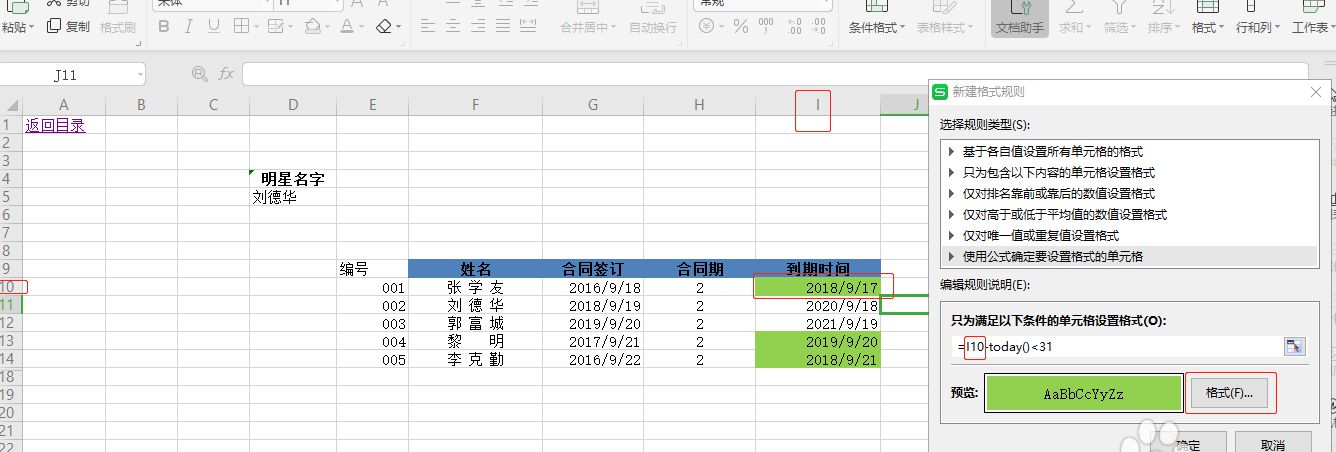
Task: Select column F header
Action: click(x=475, y=105)
